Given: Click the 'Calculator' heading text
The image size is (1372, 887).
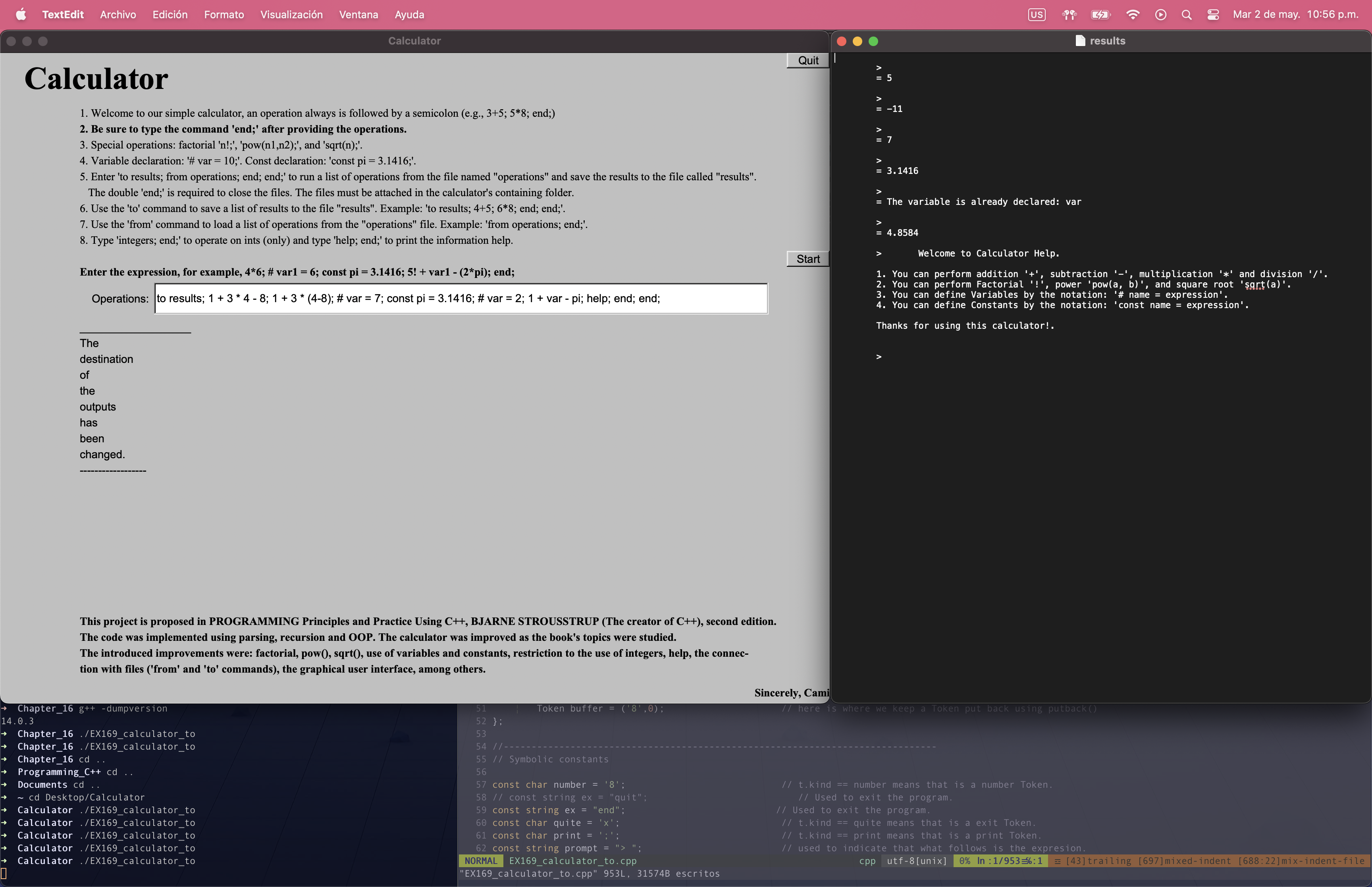Looking at the screenshot, I should [96, 78].
